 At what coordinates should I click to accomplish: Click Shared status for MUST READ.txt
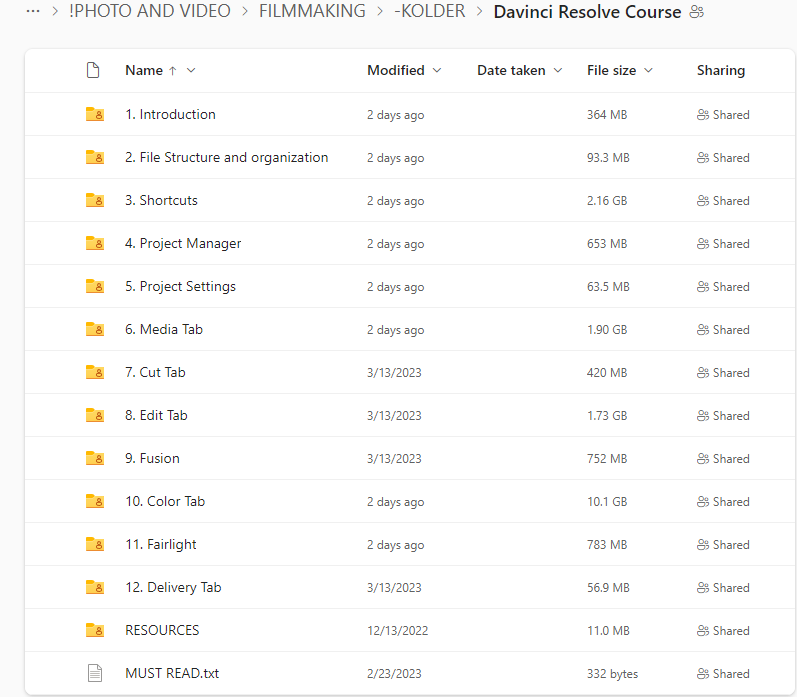click(x=723, y=674)
